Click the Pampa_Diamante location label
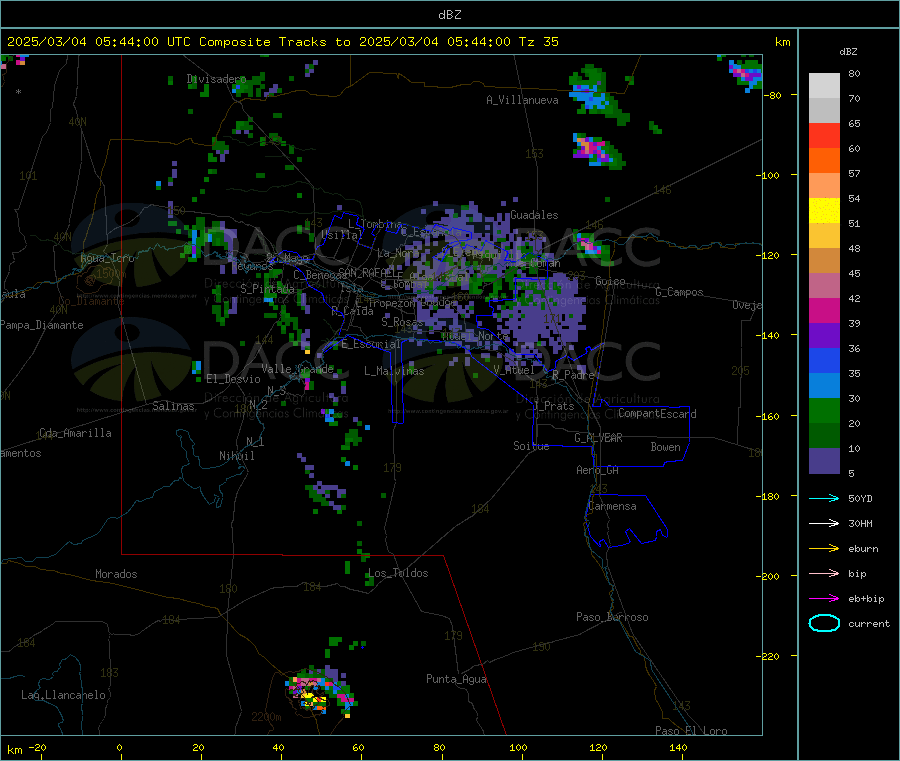The height and width of the screenshot is (761, 900). point(42,325)
